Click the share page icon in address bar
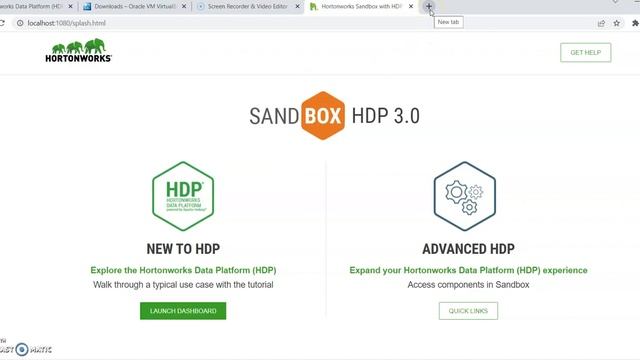Image resolution: width=640 pixels, height=360 pixels. point(601,23)
